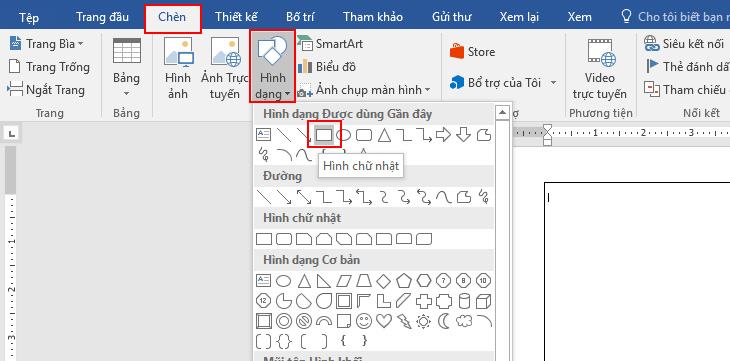Insert the heart shape
Viewport: 730px width, 361px height.
click(x=384, y=321)
